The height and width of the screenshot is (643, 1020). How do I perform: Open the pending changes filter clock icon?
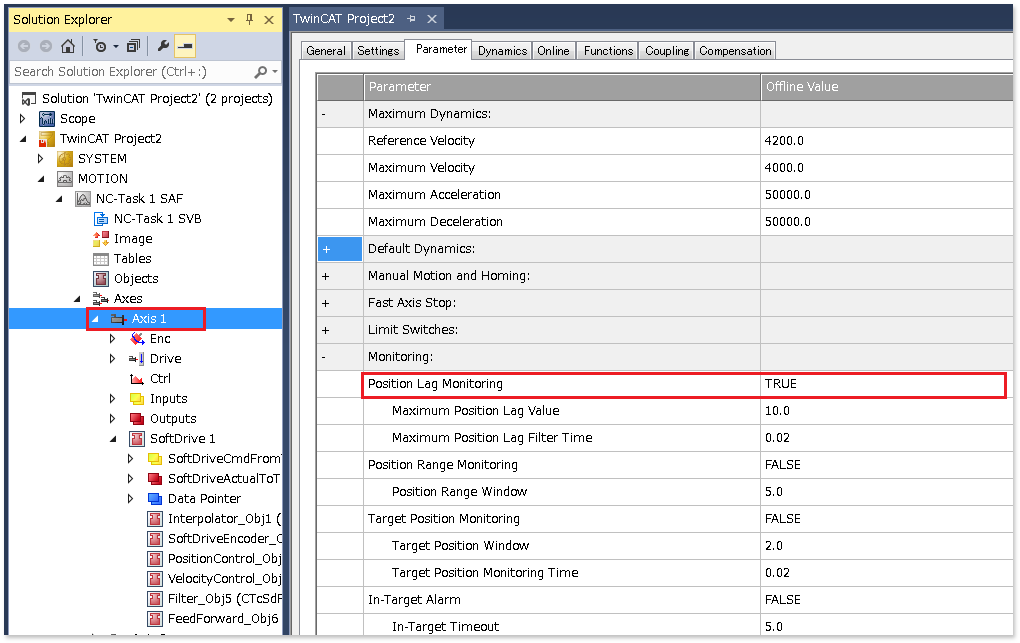pos(100,46)
